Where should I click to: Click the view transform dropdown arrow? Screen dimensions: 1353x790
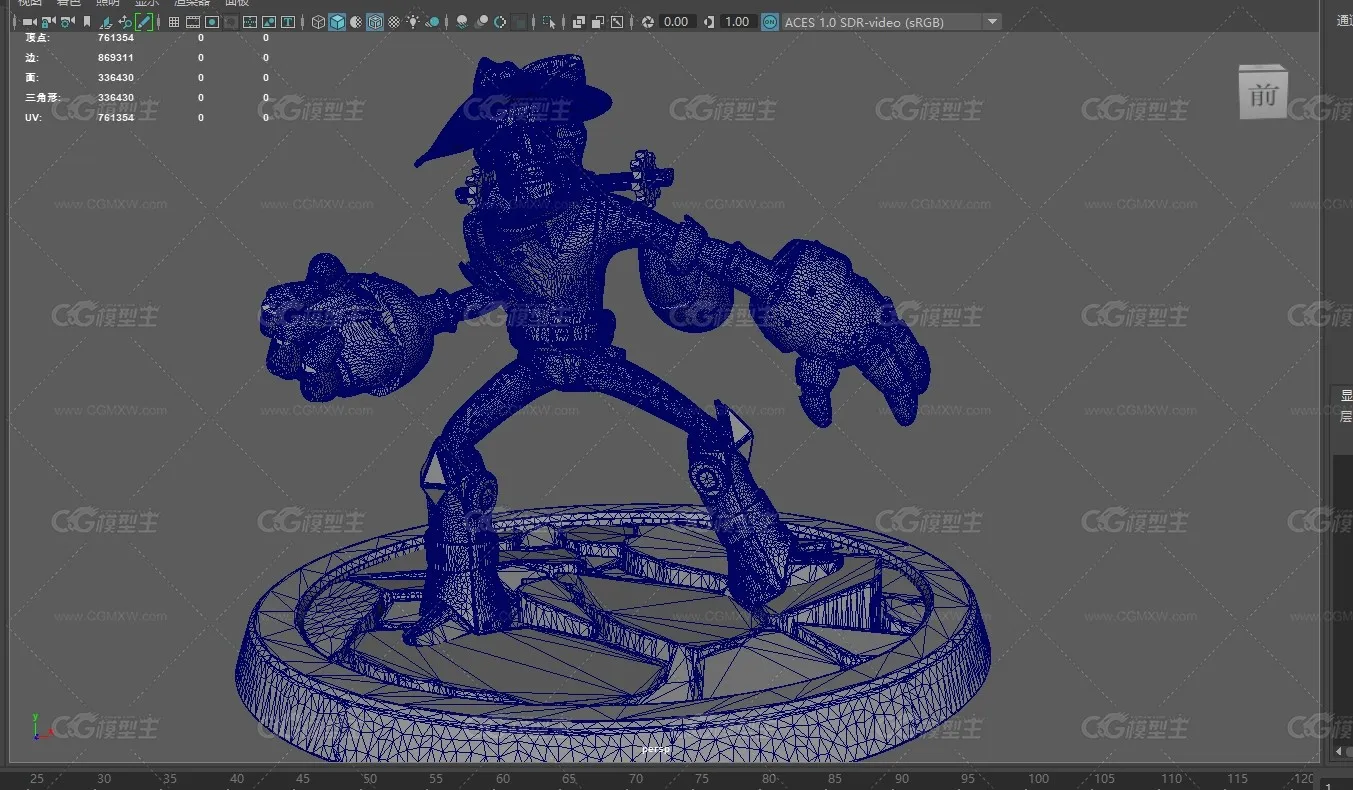[x=992, y=22]
